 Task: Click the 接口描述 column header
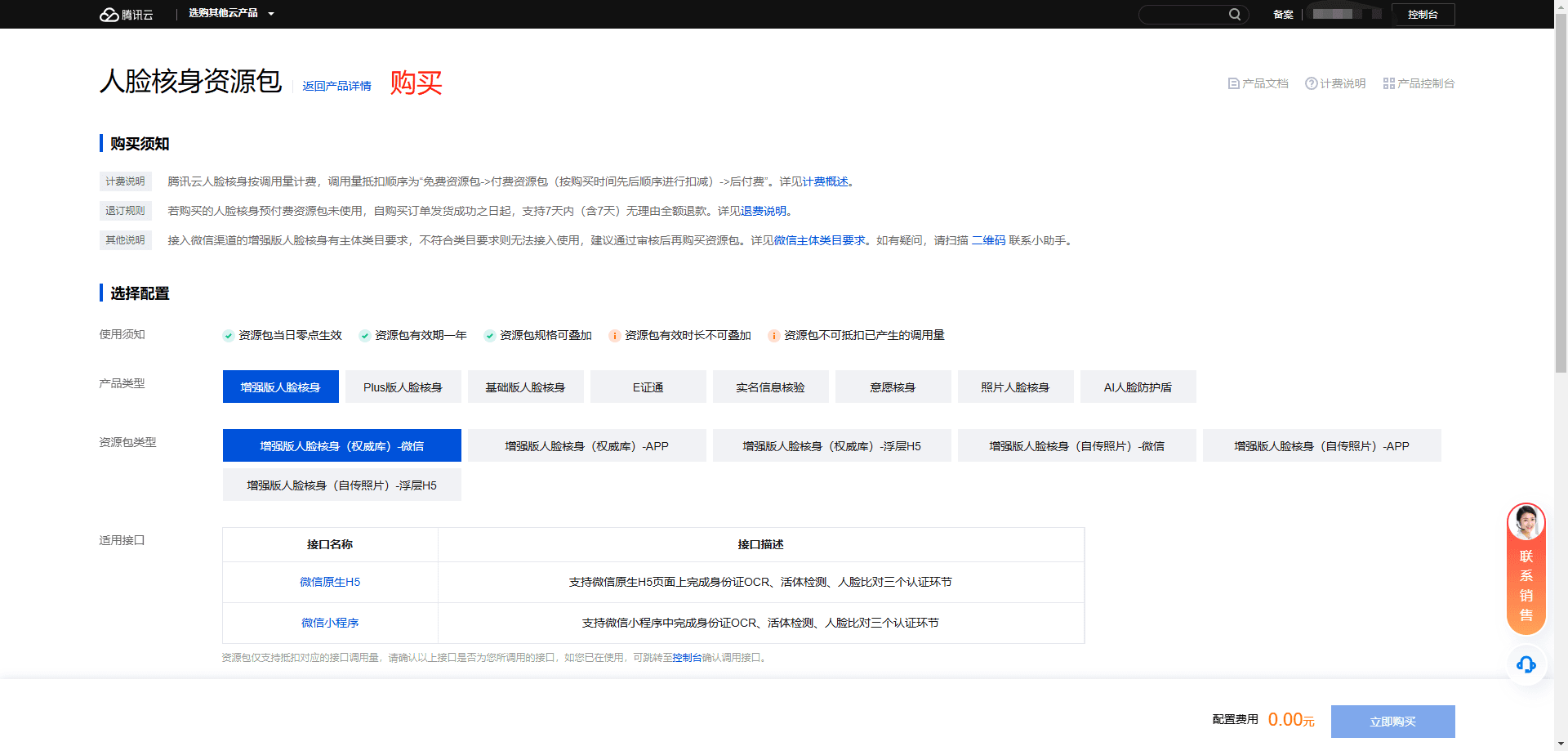[x=760, y=544]
